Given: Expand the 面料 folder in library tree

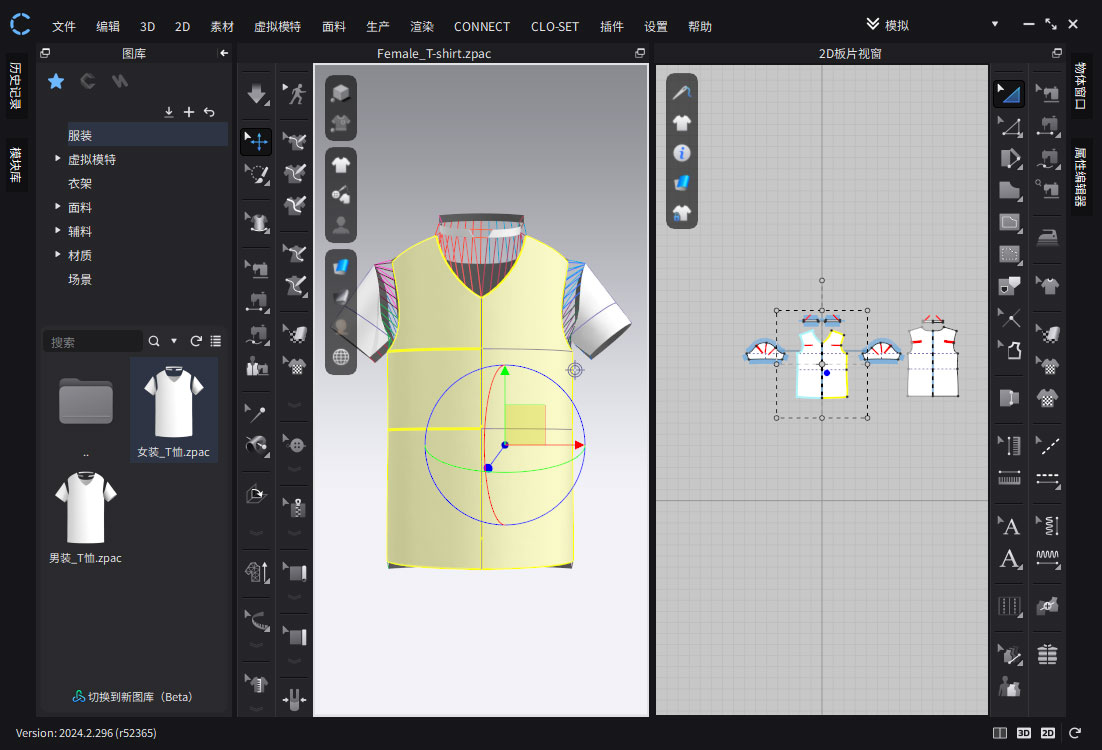Looking at the screenshot, I should tap(57, 207).
